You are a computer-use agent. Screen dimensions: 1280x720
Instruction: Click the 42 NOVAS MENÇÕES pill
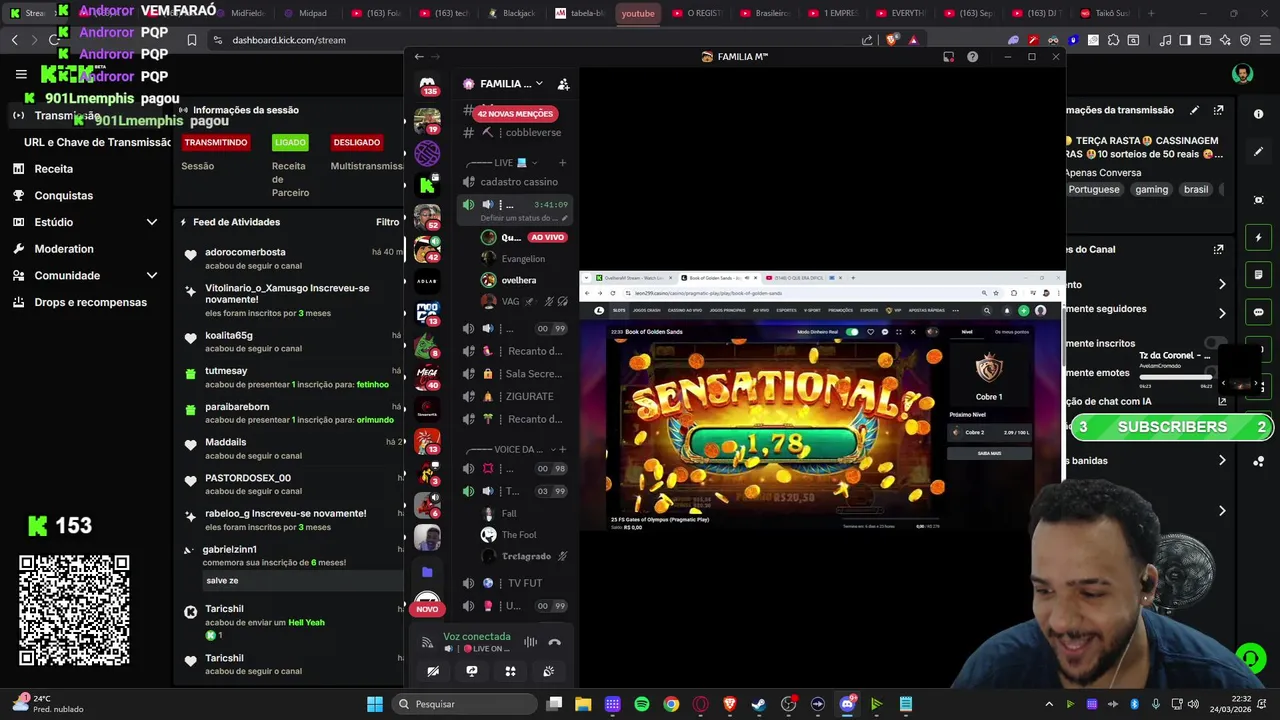pyautogui.click(x=515, y=114)
